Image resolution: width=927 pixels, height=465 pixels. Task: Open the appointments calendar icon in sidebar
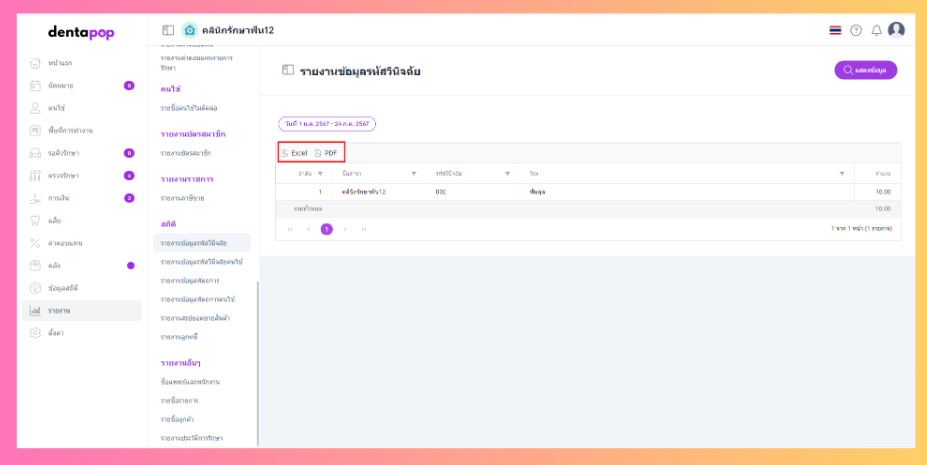pos(35,85)
